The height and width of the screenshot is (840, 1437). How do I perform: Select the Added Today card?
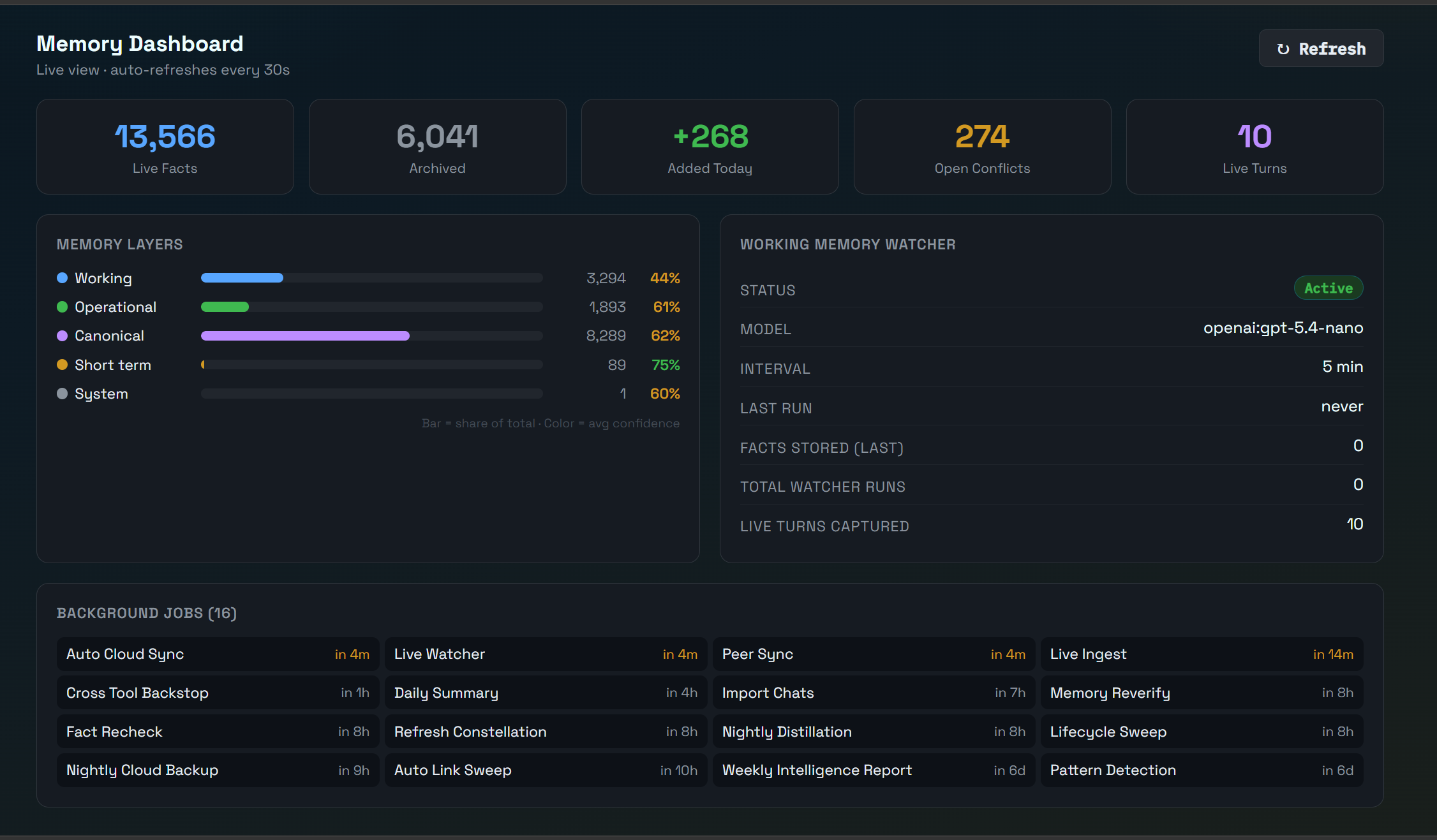pos(710,147)
